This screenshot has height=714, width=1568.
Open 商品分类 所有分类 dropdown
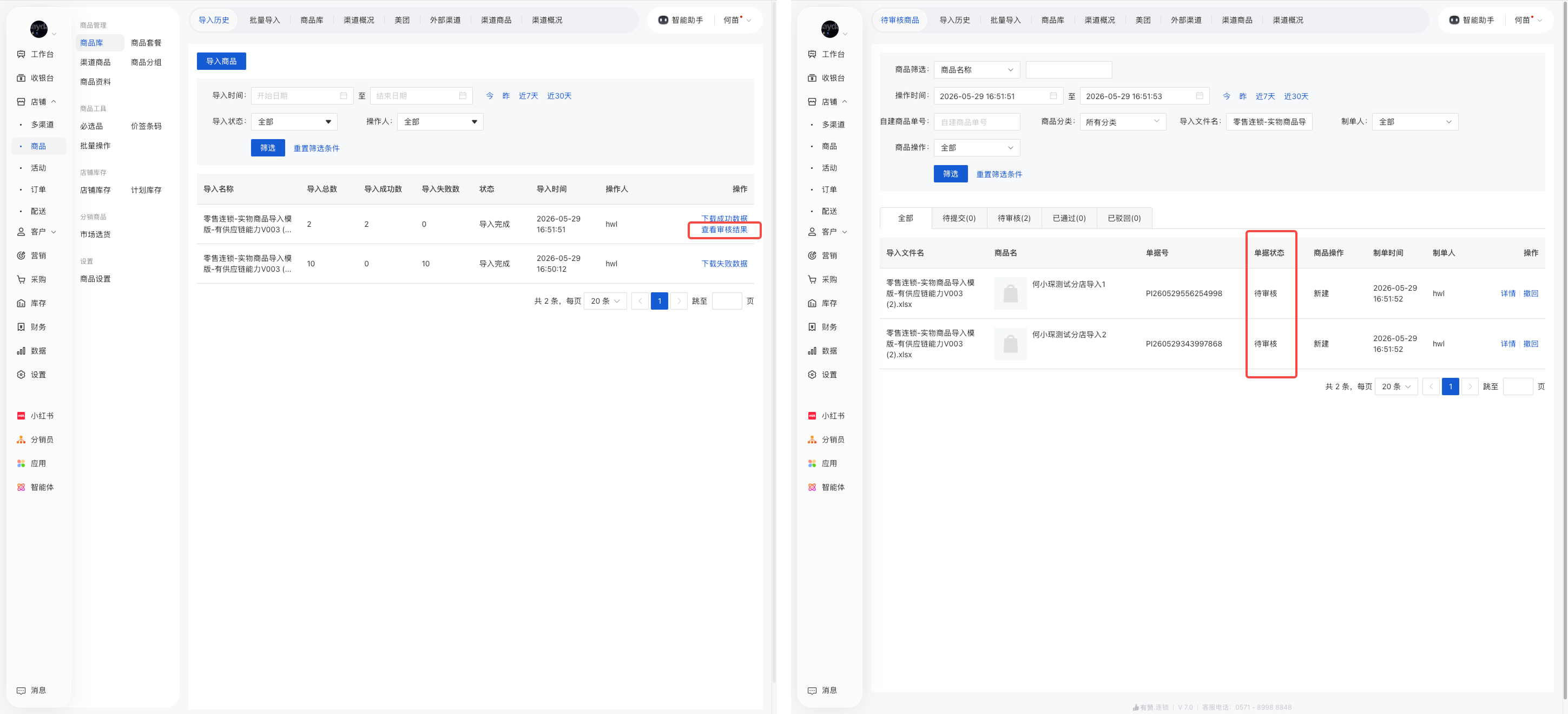click(x=1122, y=122)
